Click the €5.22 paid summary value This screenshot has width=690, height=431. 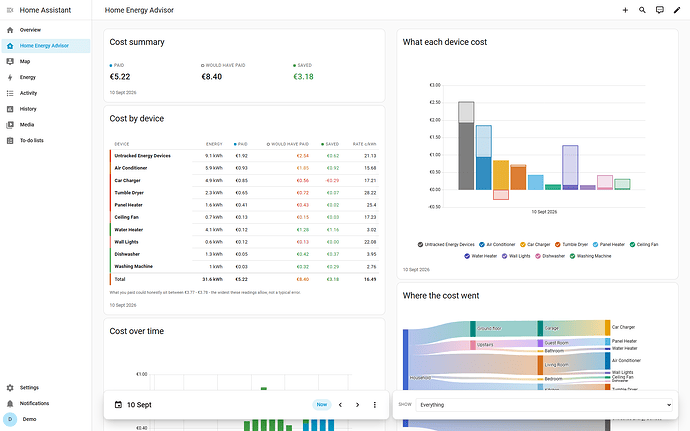(120, 77)
